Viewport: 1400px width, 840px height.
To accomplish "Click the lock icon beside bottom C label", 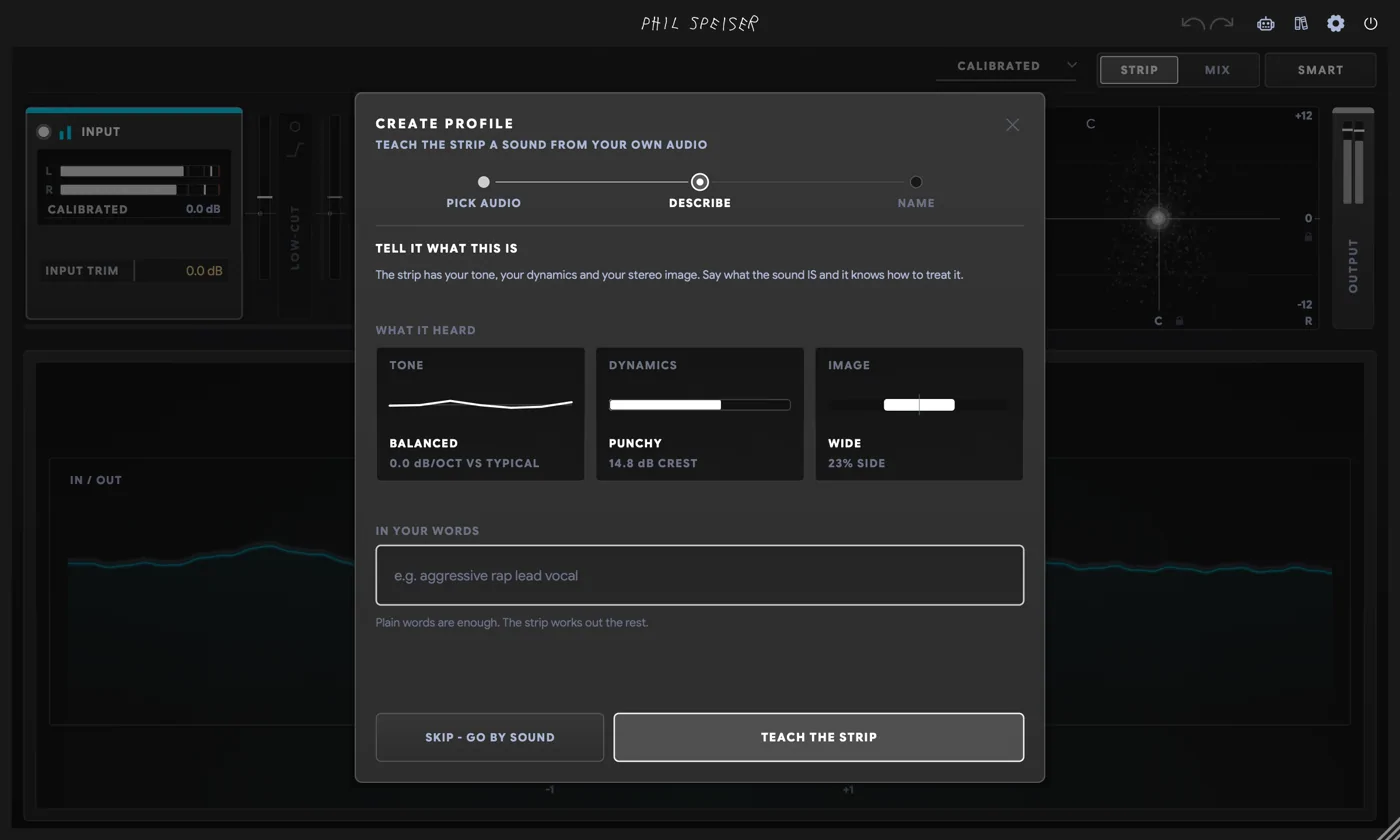I will pos(1180,321).
